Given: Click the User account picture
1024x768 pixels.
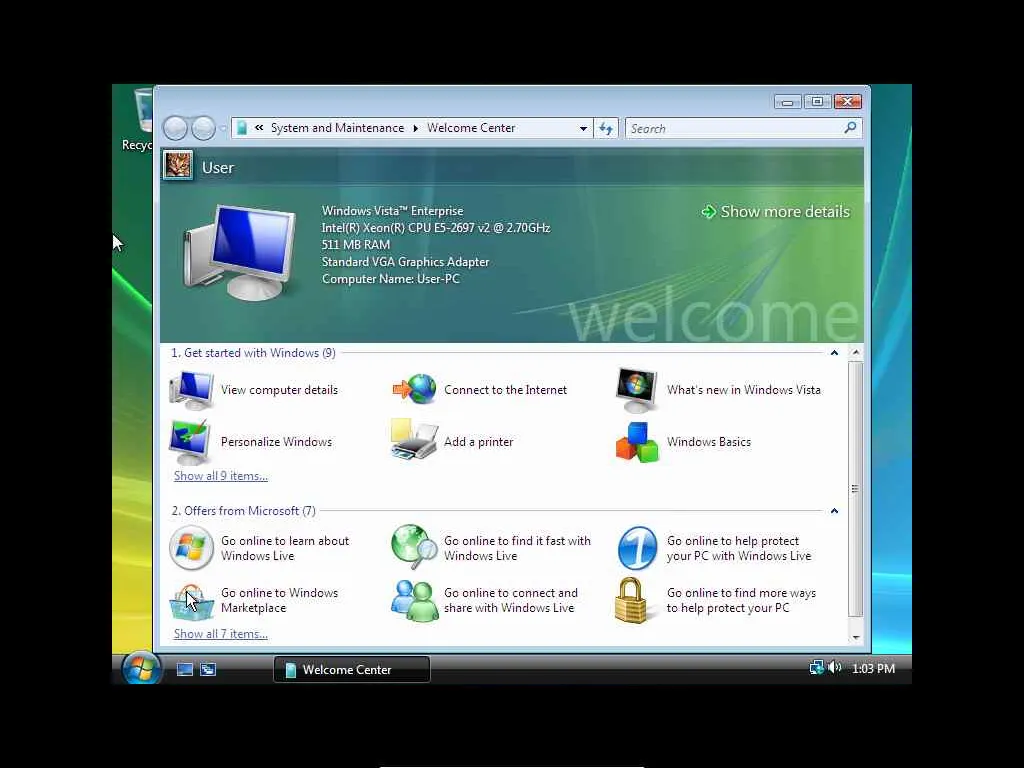Looking at the screenshot, I should tap(178, 165).
